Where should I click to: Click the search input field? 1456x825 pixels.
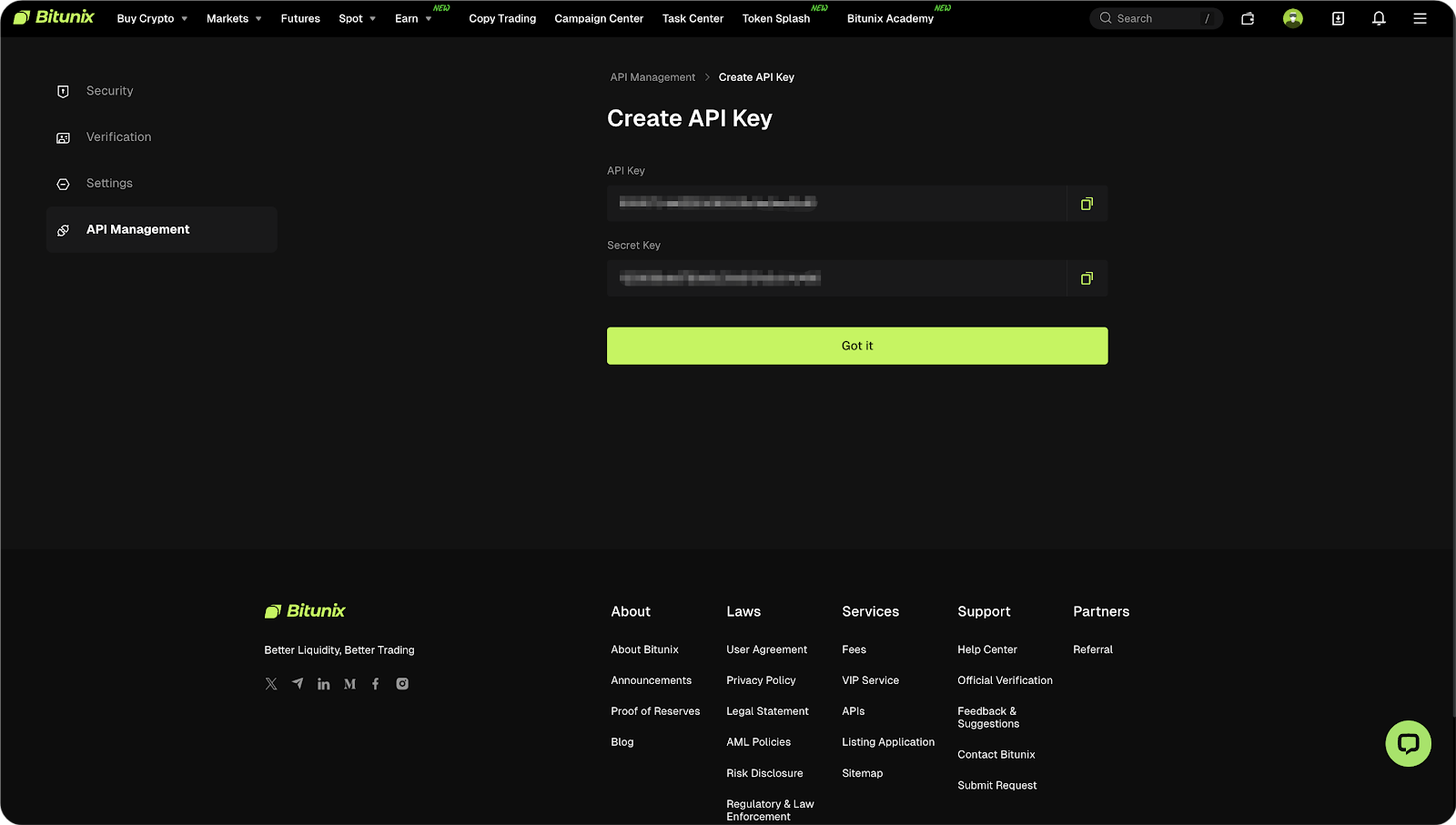tap(1156, 18)
